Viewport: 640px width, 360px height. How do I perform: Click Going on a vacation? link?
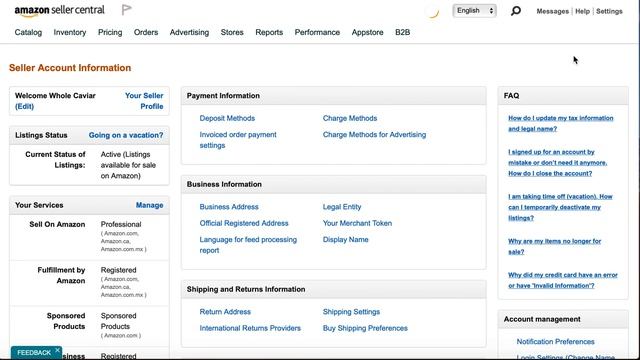pos(126,135)
